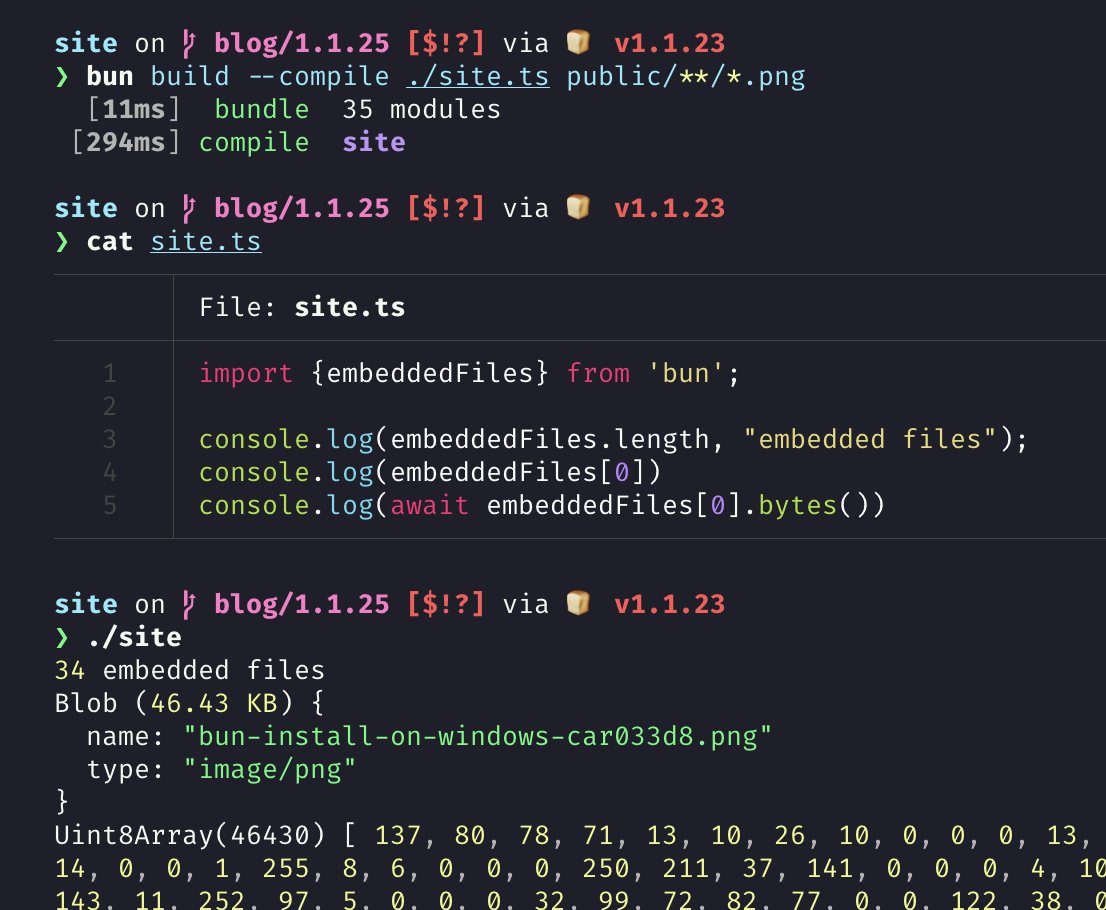
Task: Click the bold 'cat' command word
Action: tap(110, 241)
